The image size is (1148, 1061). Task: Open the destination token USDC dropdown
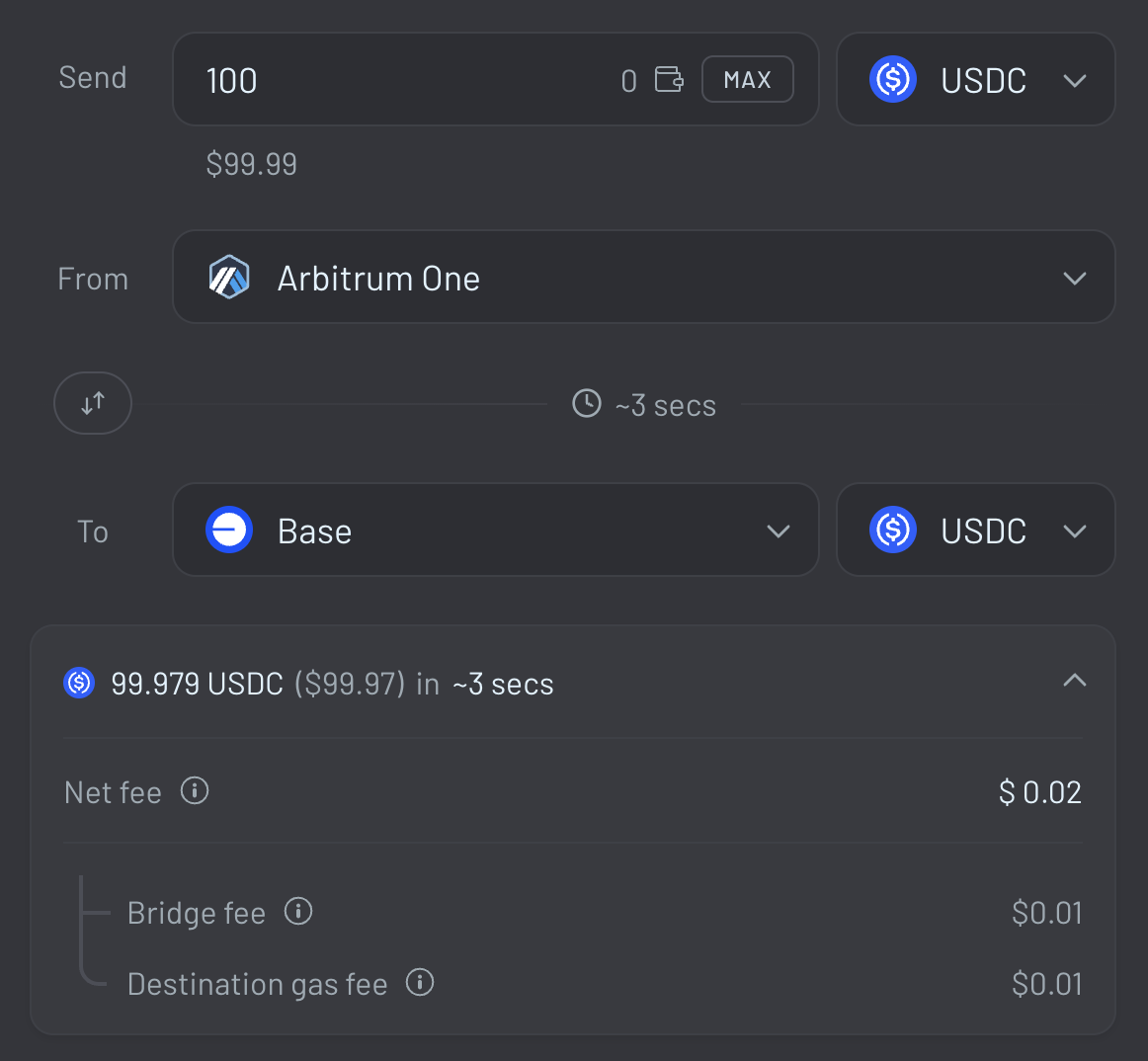975,530
